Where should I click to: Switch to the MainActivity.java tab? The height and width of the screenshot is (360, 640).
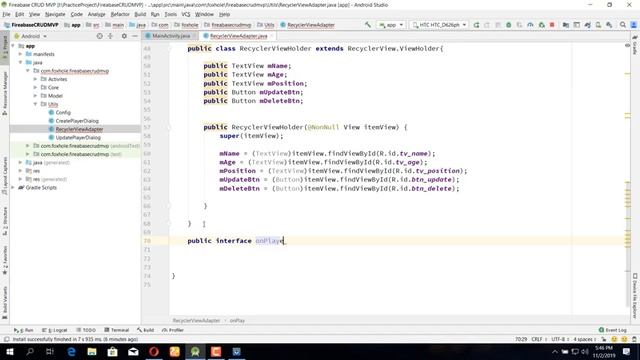coord(171,36)
